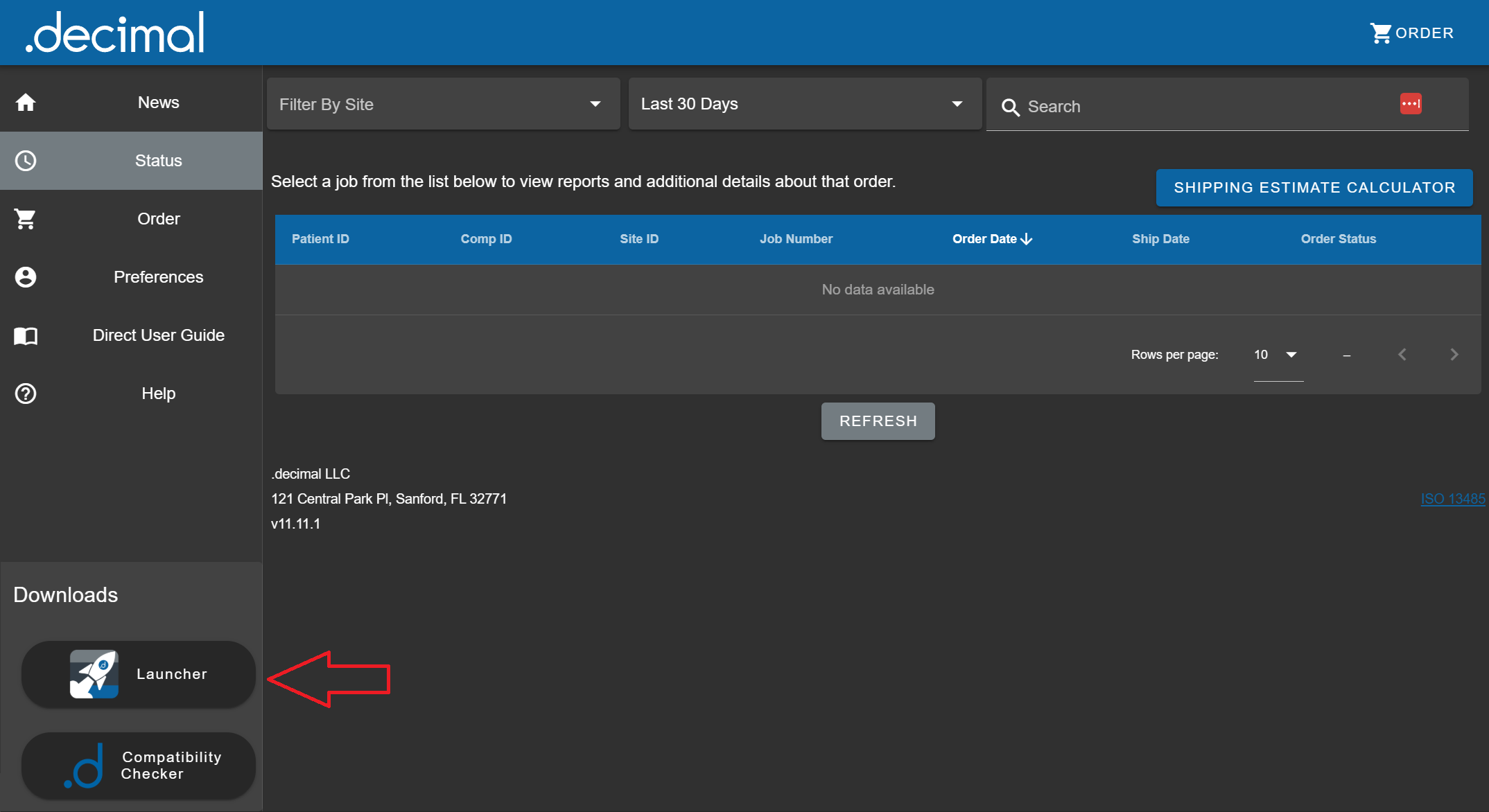1489x812 pixels.
Task: Open the Rows per page selector
Action: click(1277, 355)
